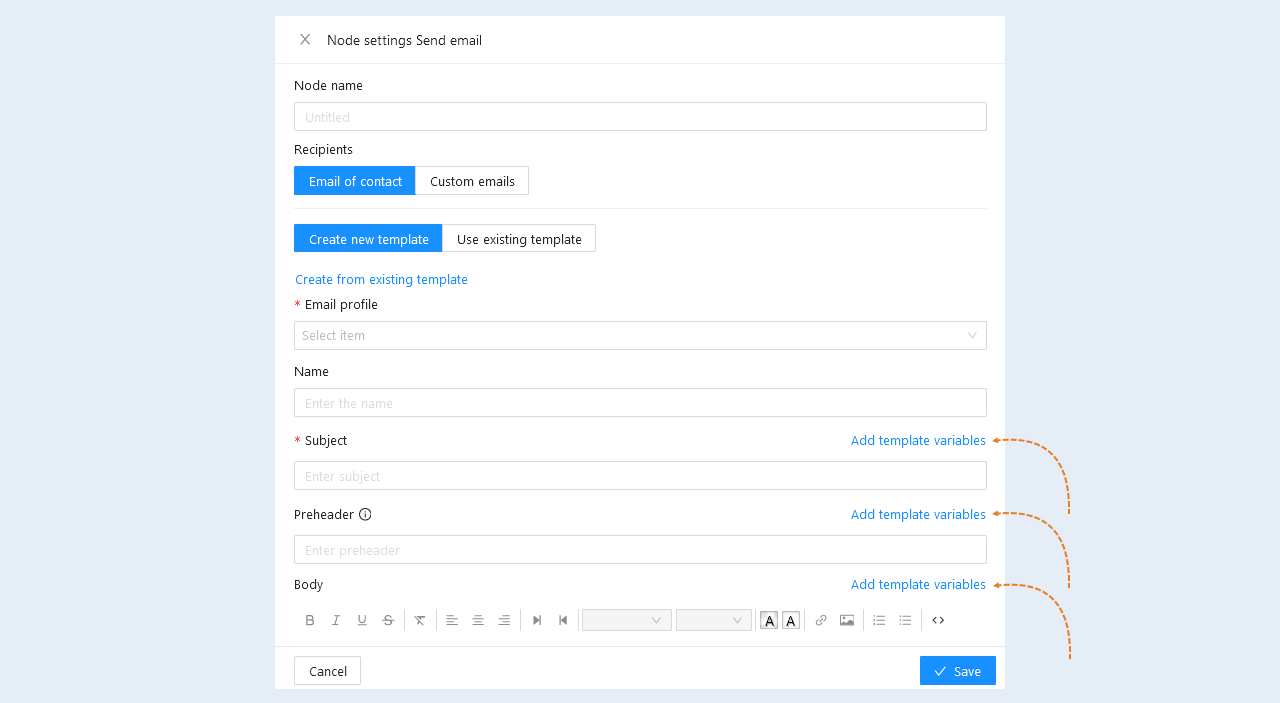Viewport: 1280px width, 703px height.
Task: Open the text color picker
Action: pos(769,620)
